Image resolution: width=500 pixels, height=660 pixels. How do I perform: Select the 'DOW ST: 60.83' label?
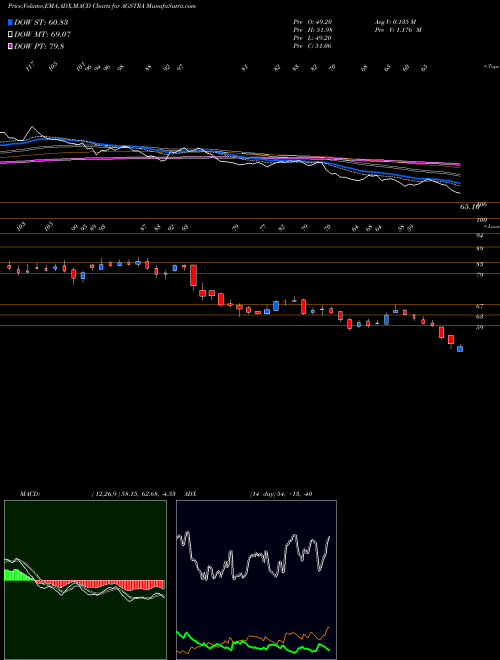tap(41, 22)
